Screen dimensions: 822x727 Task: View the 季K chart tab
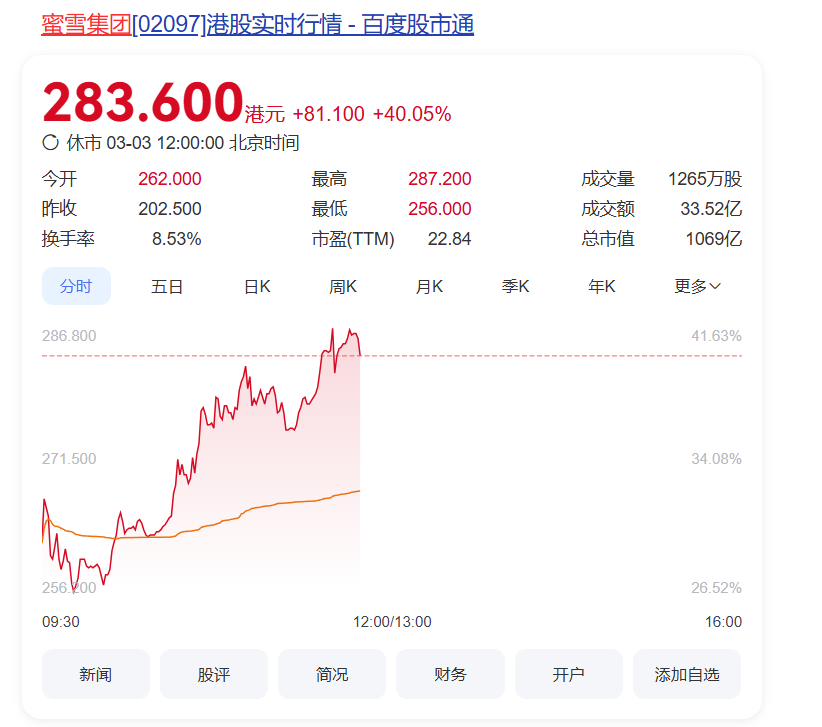click(x=515, y=287)
